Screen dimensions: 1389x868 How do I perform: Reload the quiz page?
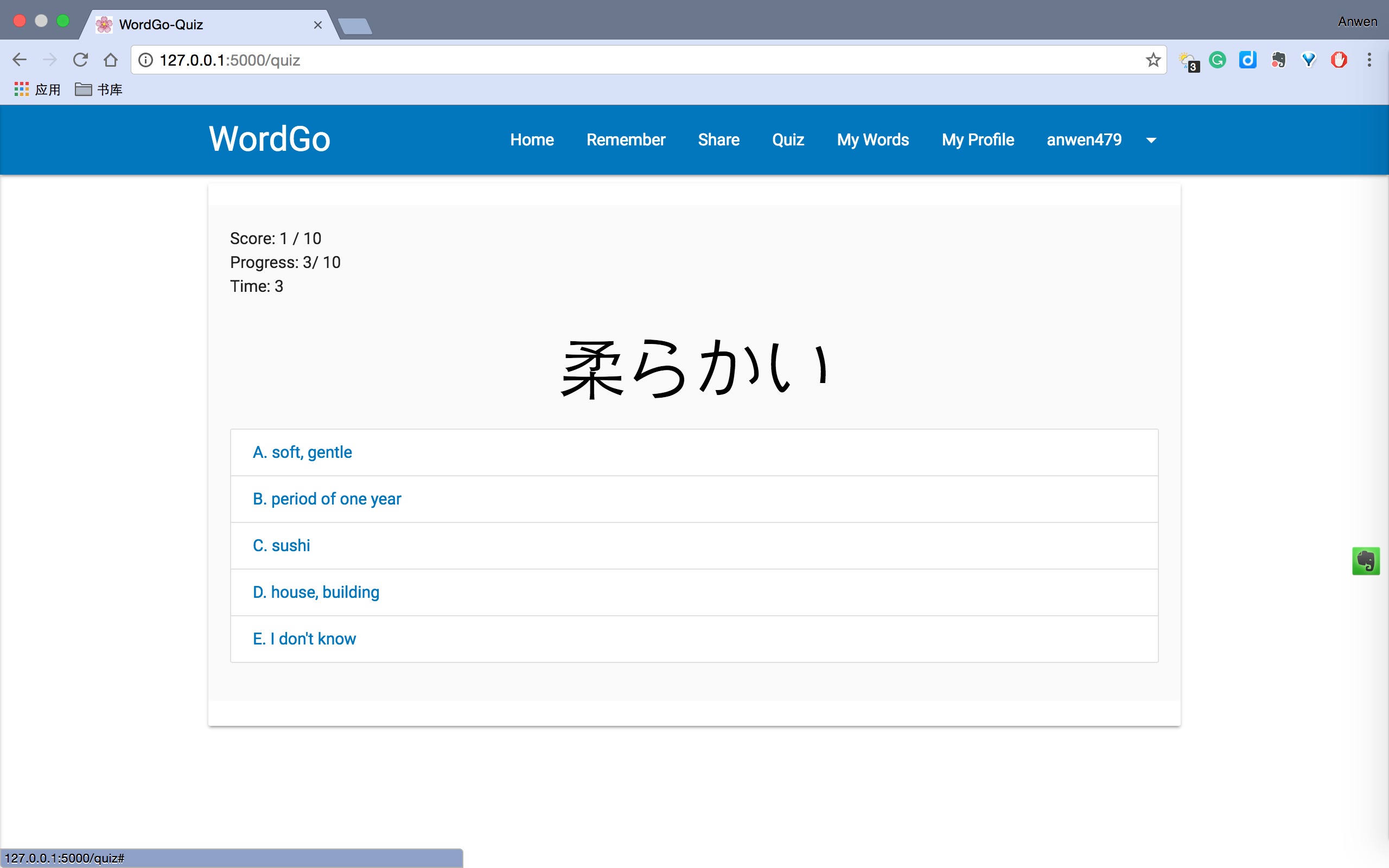80,60
